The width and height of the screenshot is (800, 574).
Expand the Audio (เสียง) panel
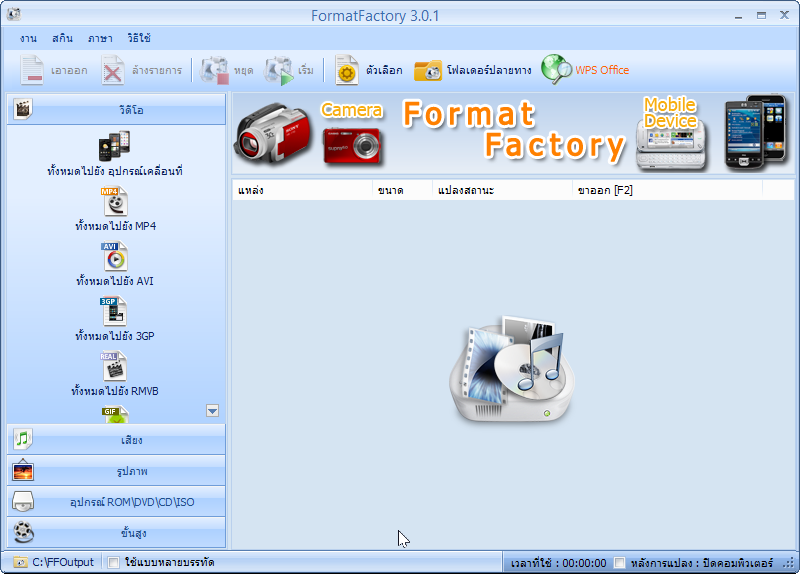pos(116,439)
